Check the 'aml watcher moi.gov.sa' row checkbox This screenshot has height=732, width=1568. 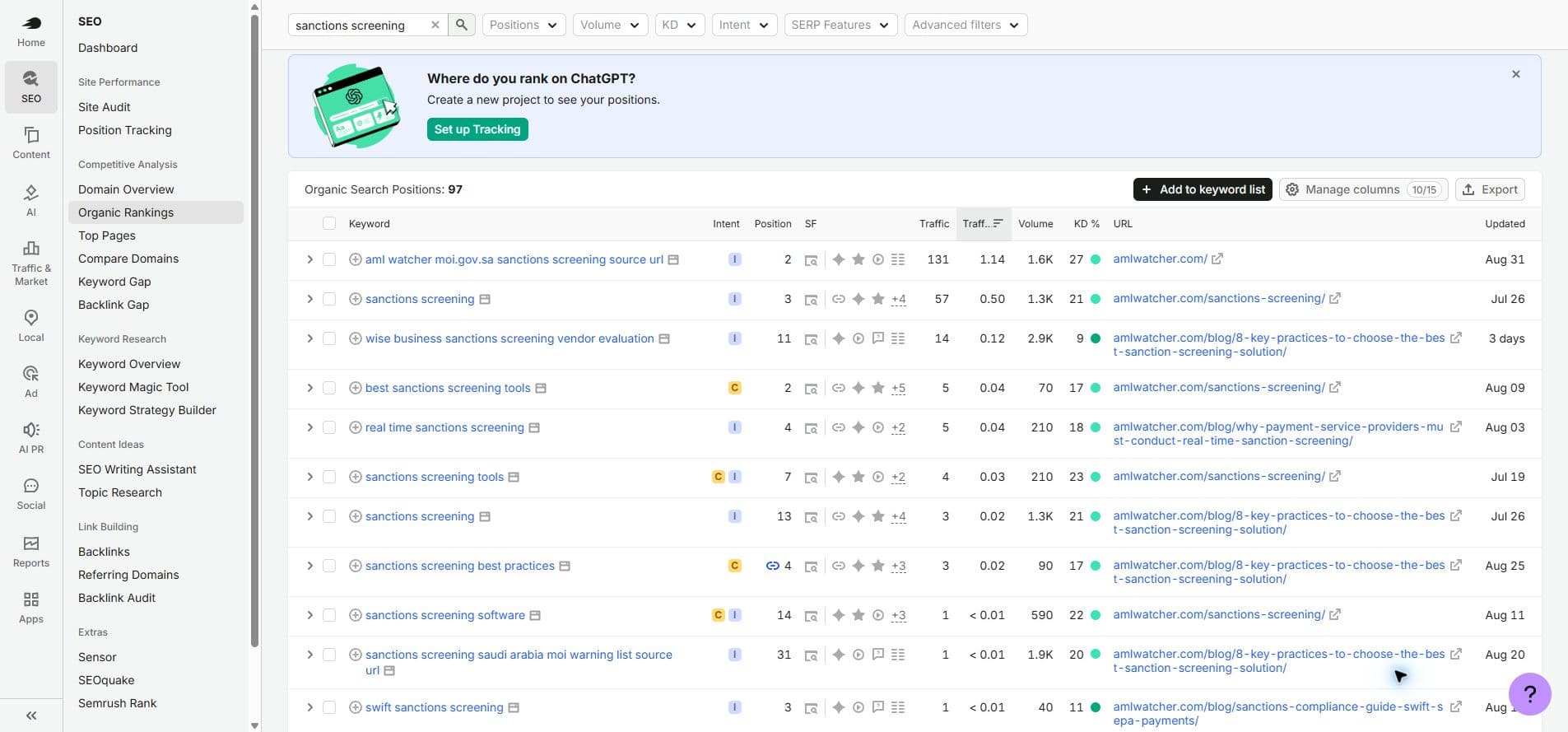(329, 259)
